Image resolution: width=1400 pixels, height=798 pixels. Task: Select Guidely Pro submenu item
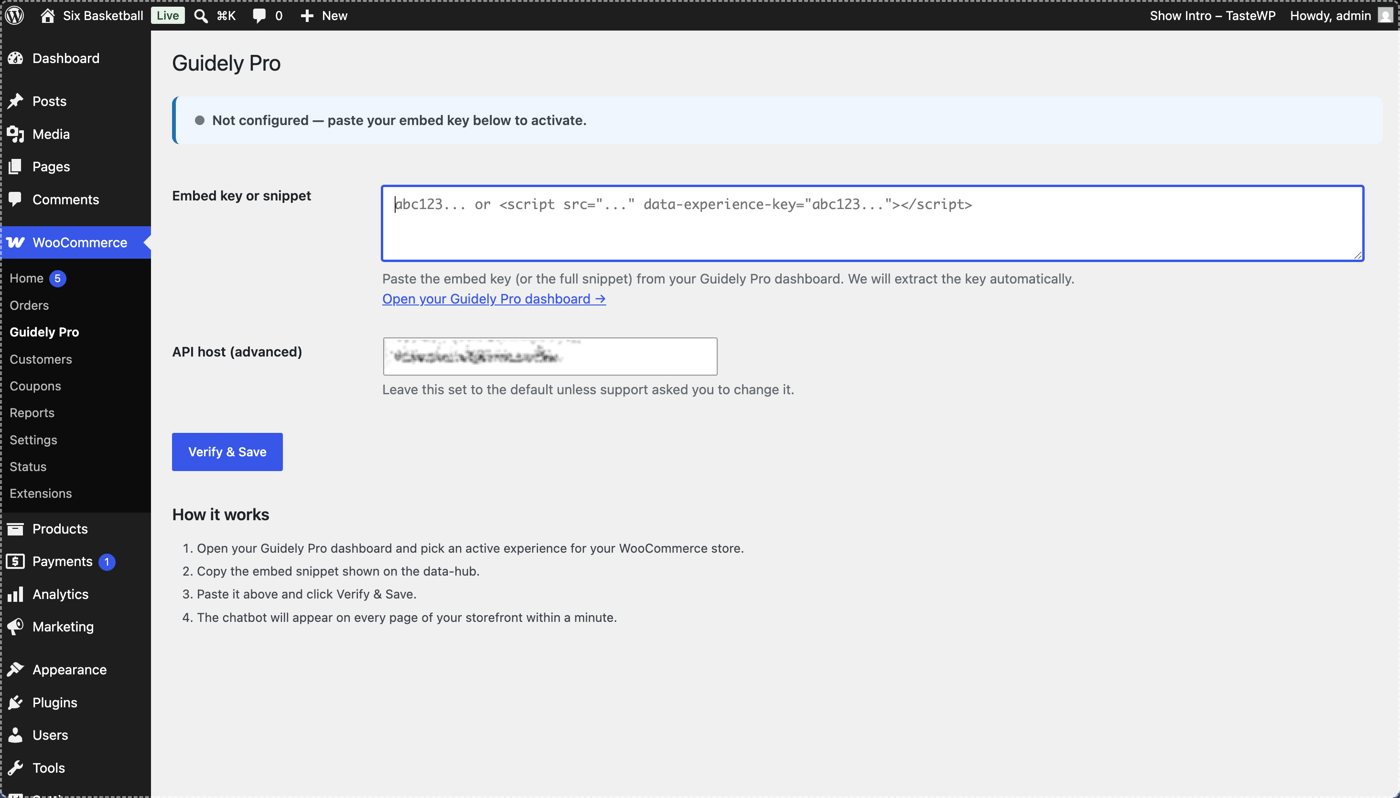(x=44, y=332)
